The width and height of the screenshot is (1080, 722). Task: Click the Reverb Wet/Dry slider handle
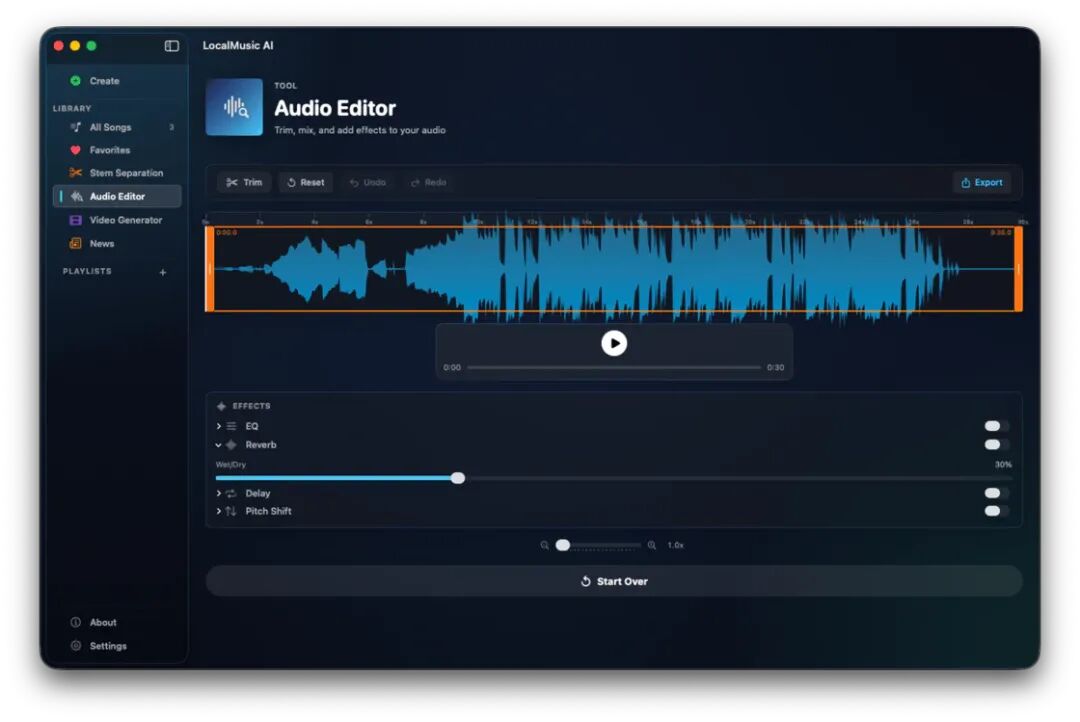pyautogui.click(x=458, y=478)
